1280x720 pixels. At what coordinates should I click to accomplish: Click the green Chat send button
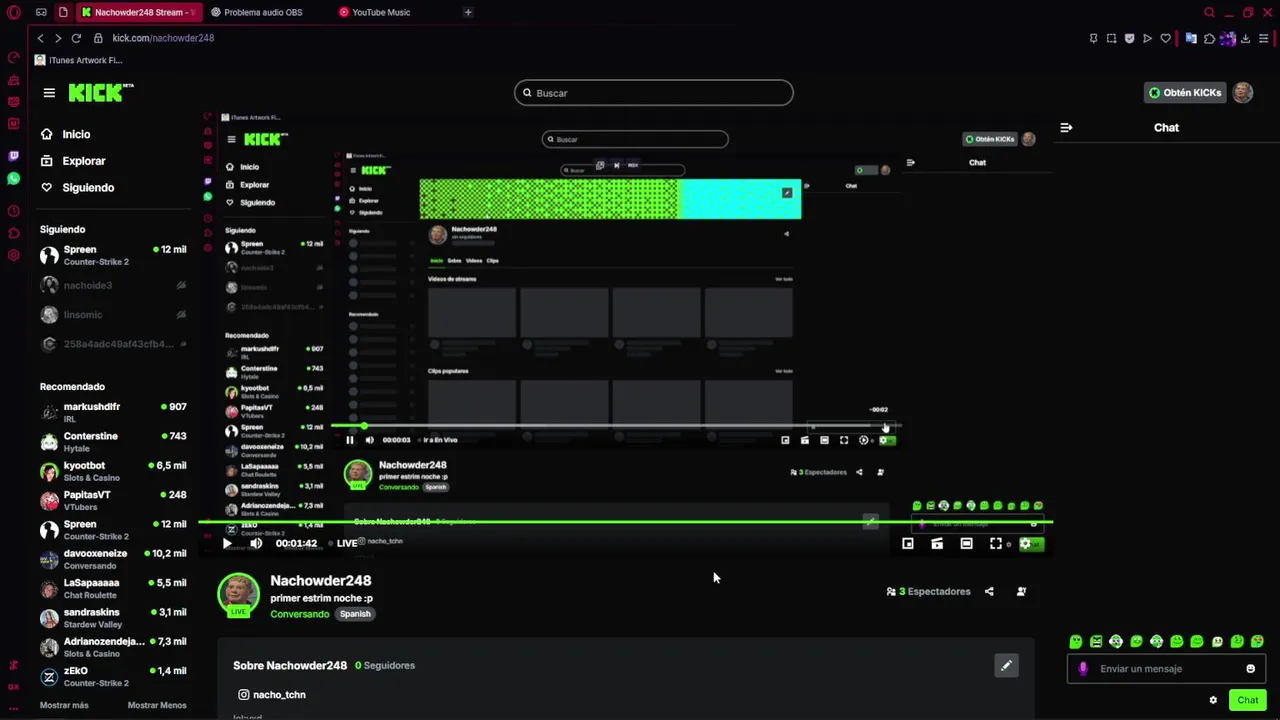1247,700
